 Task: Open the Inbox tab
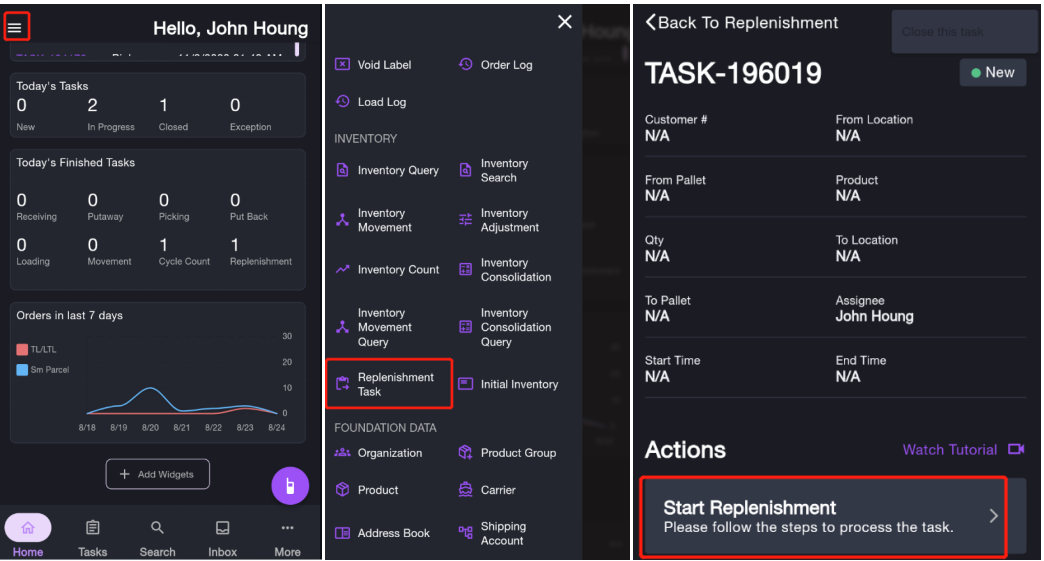[222, 537]
